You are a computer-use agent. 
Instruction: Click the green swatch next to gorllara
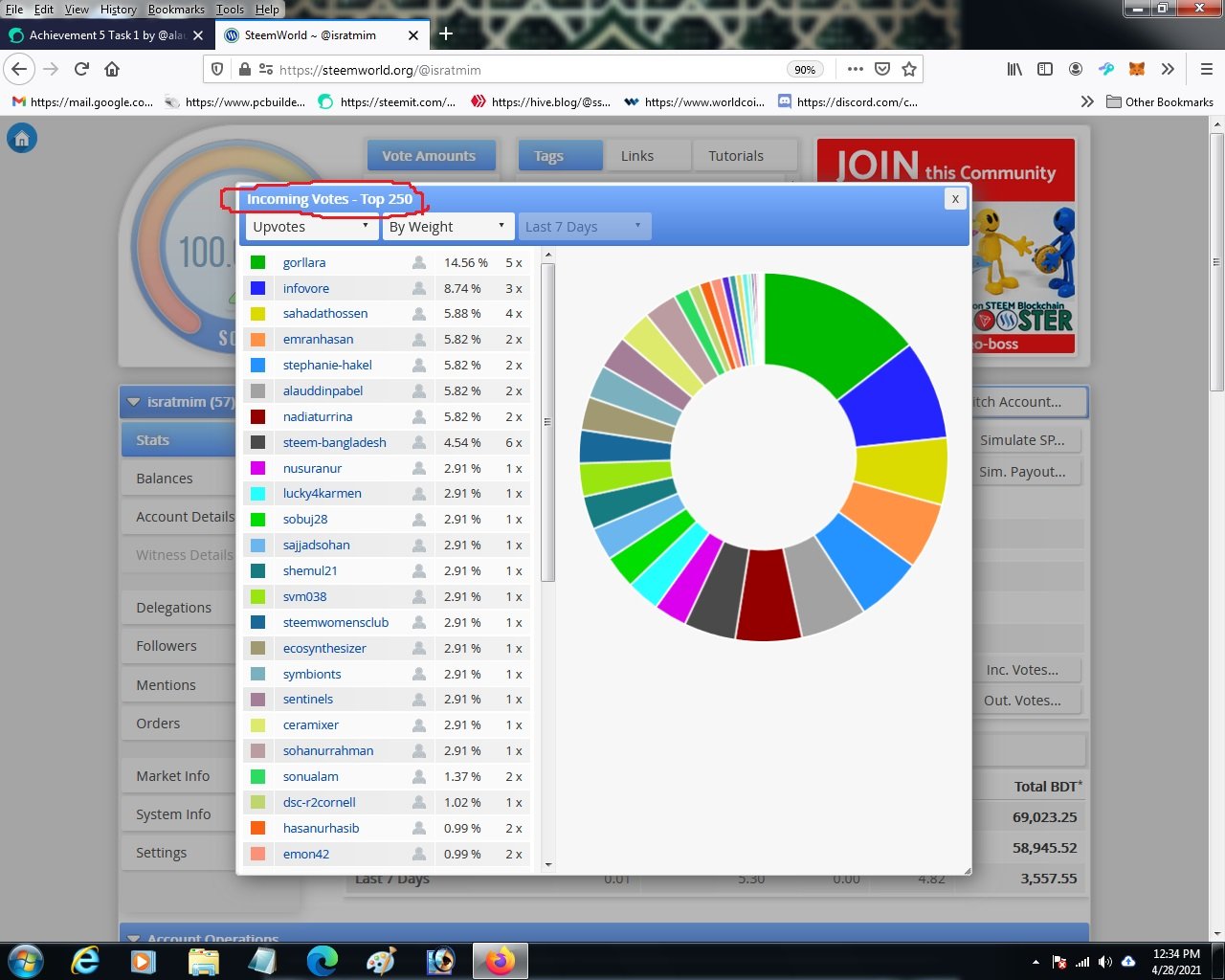(257, 262)
